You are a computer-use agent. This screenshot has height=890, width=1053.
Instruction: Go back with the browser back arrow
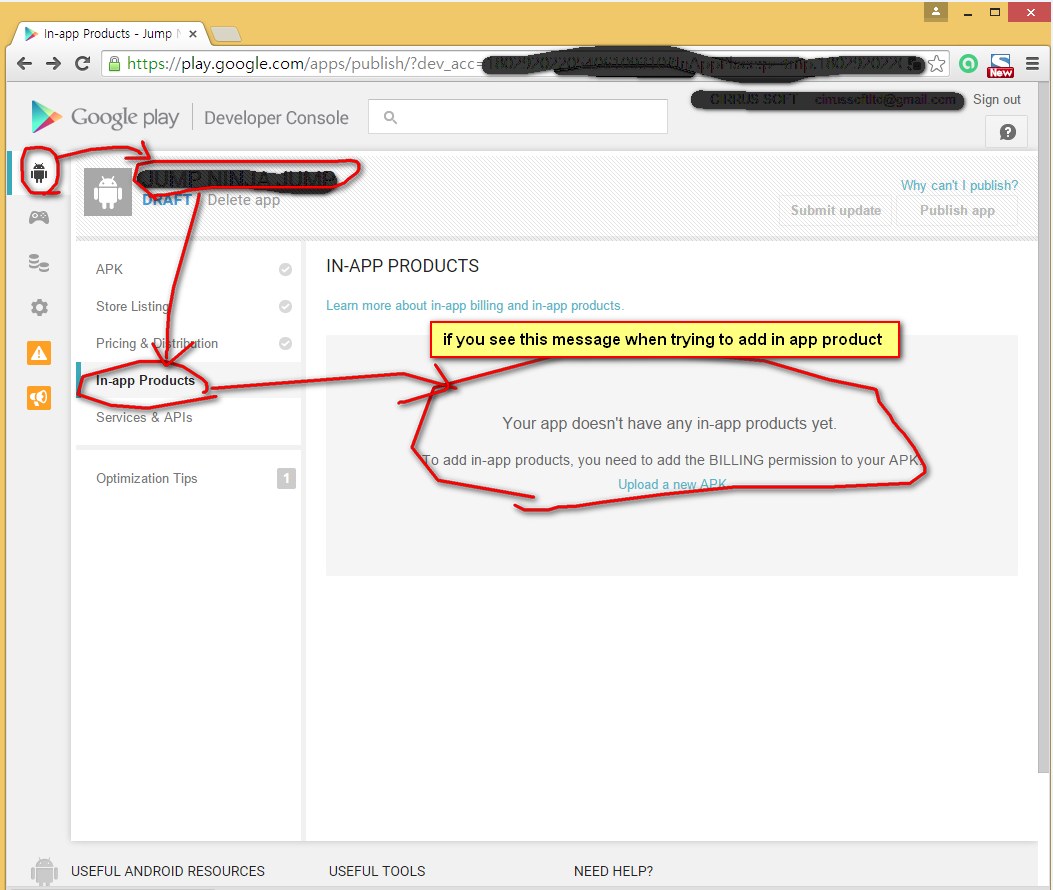24,64
